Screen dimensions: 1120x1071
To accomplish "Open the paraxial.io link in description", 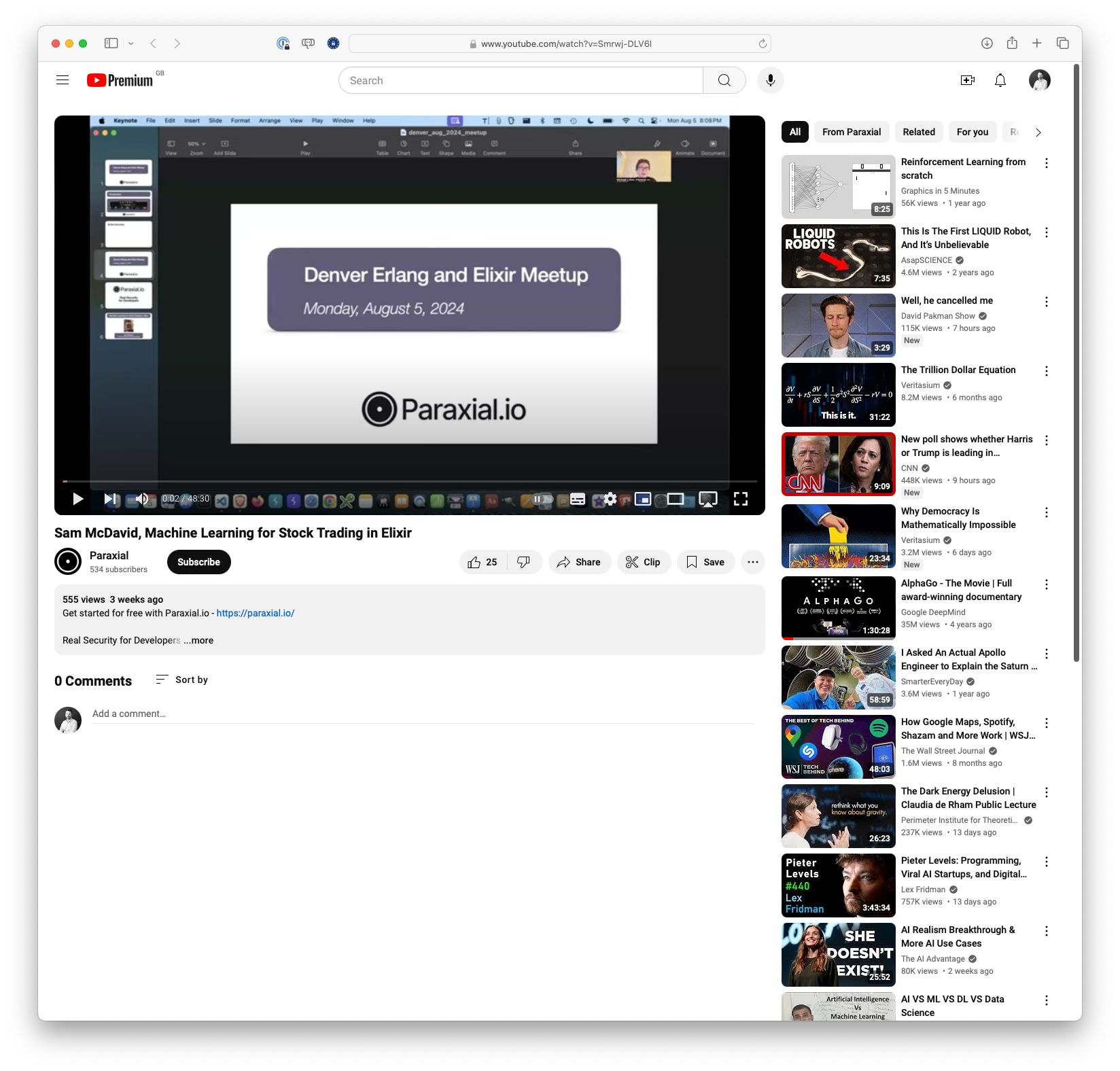I will point(255,613).
